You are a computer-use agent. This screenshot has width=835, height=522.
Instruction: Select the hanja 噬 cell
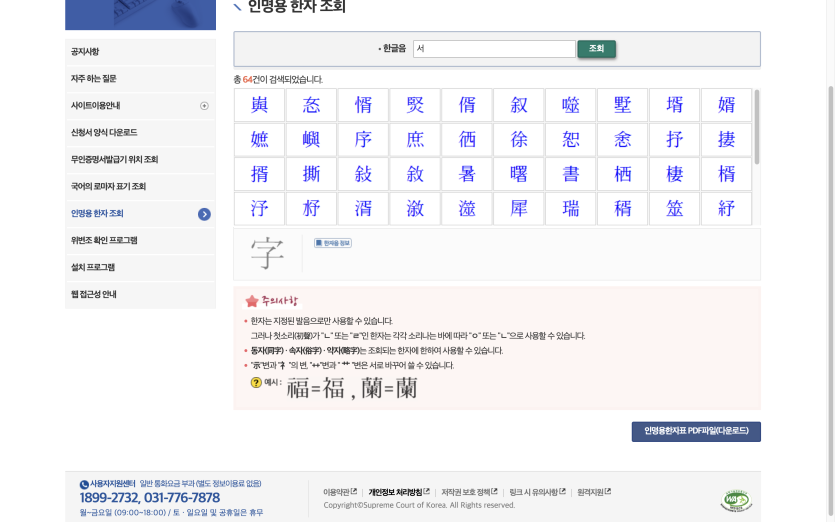click(571, 105)
